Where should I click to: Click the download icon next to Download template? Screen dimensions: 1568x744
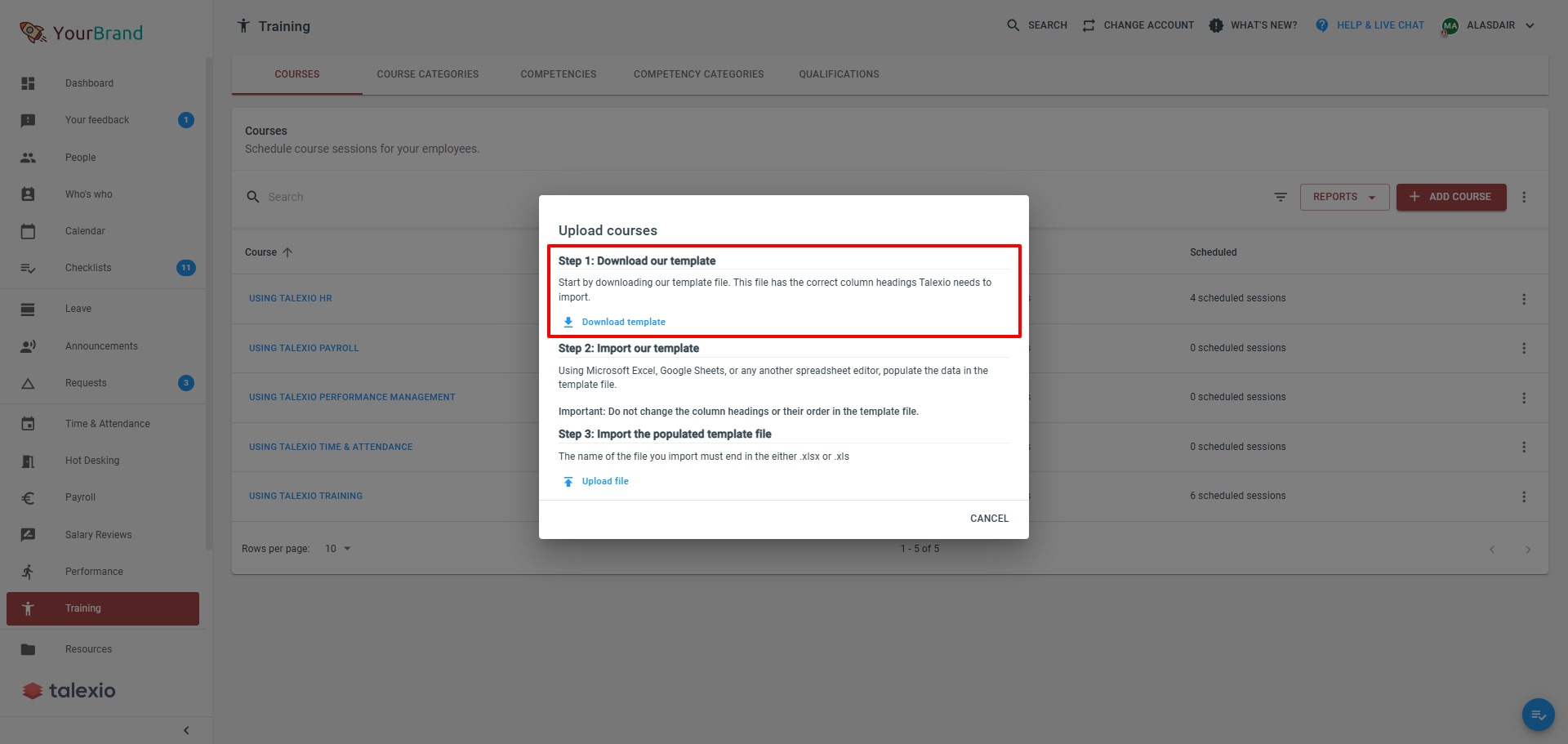568,322
